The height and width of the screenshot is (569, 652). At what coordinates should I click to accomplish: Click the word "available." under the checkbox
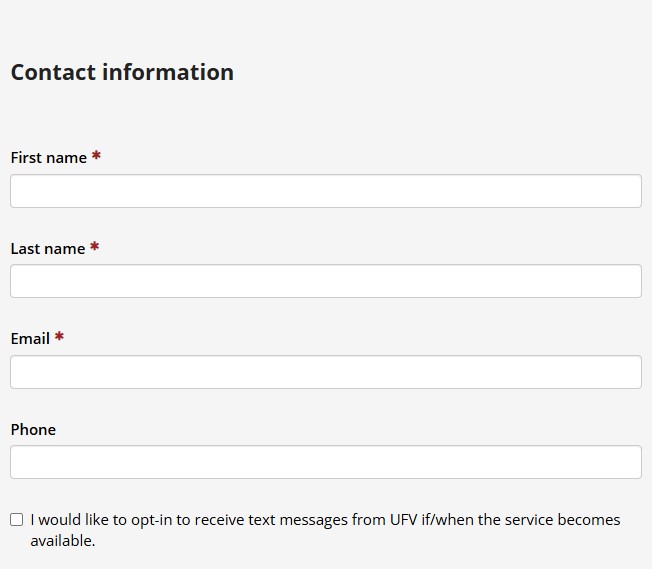63,541
